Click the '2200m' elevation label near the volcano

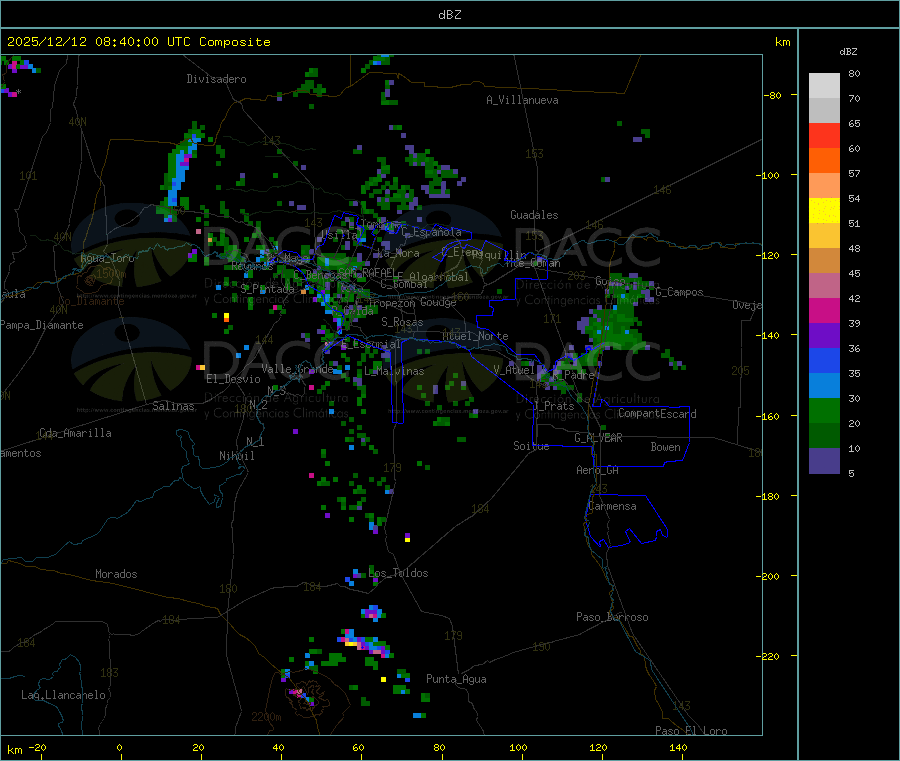(266, 717)
